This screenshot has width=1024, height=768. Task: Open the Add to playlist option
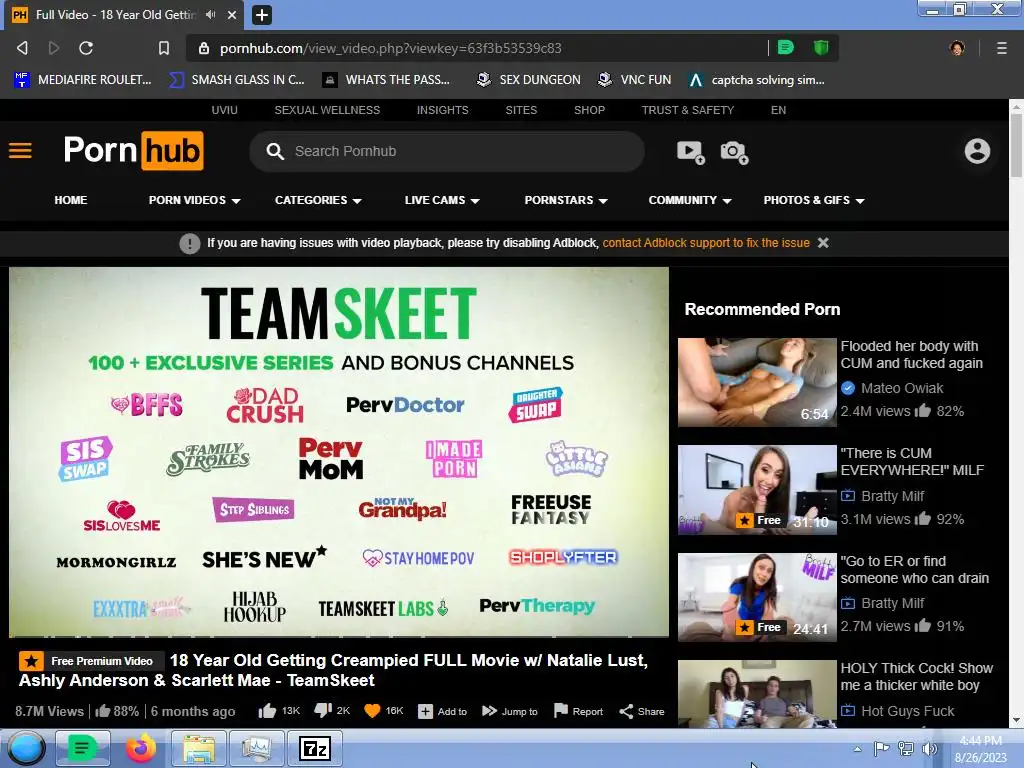click(x=442, y=711)
